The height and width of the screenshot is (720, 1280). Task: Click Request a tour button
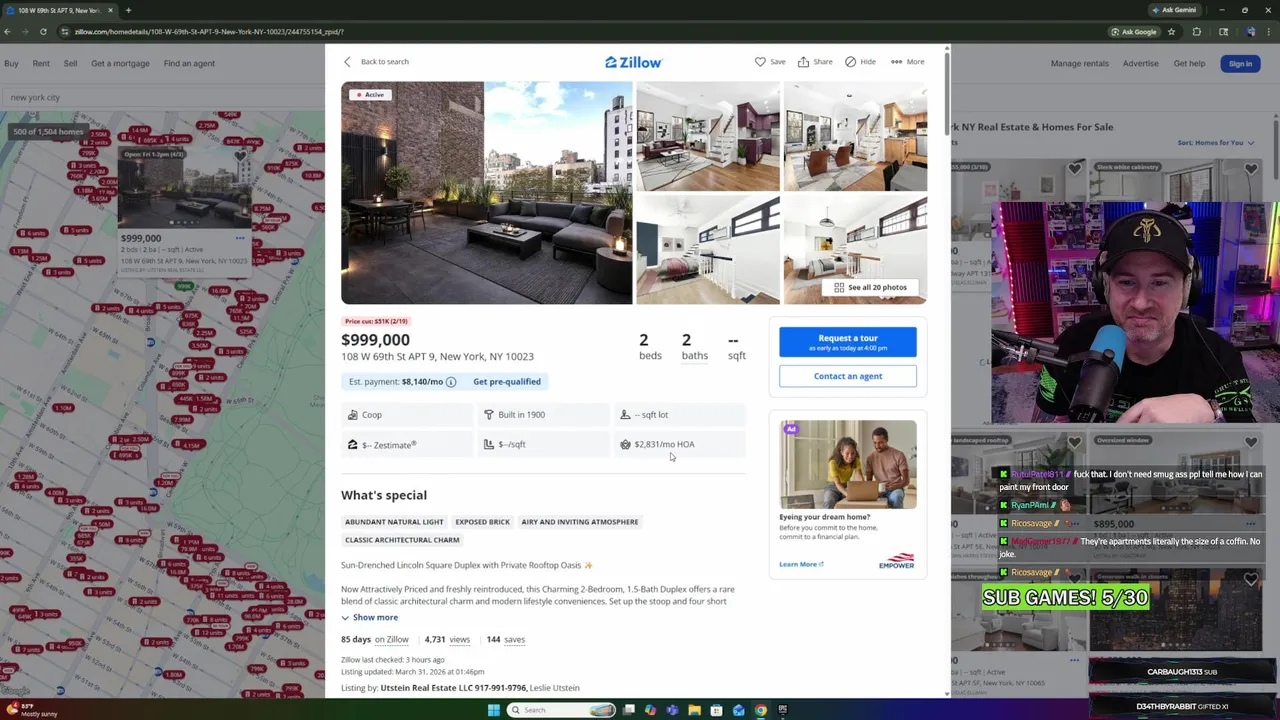click(x=848, y=342)
